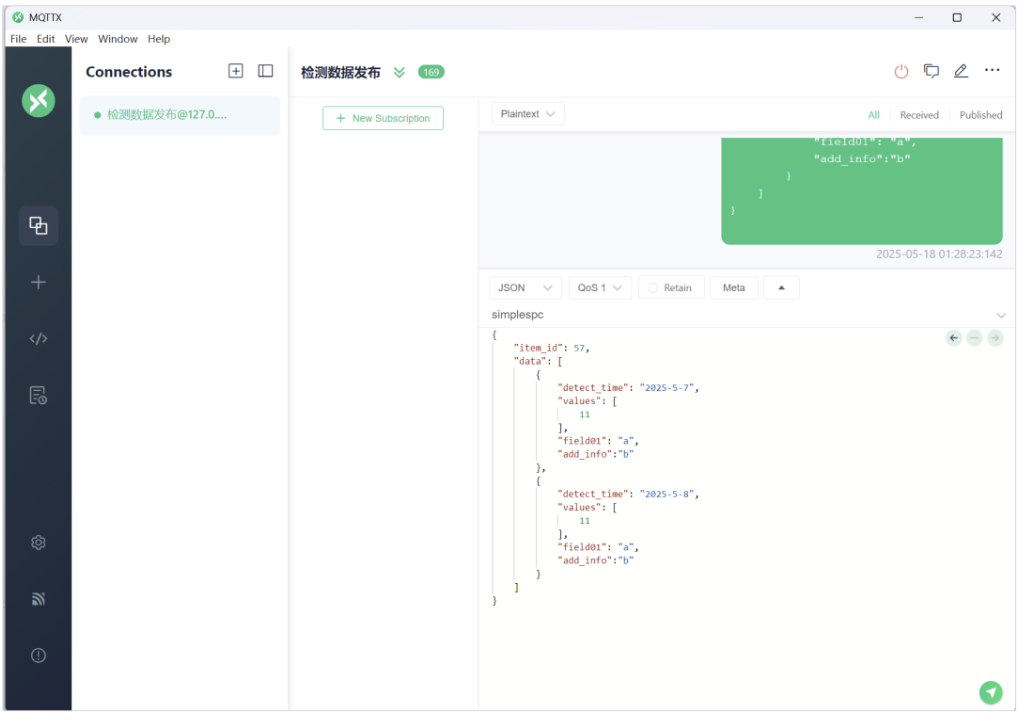Viewport: 1026px width, 721px height.
Task: Click the New Subscription button
Action: (383, 118)
